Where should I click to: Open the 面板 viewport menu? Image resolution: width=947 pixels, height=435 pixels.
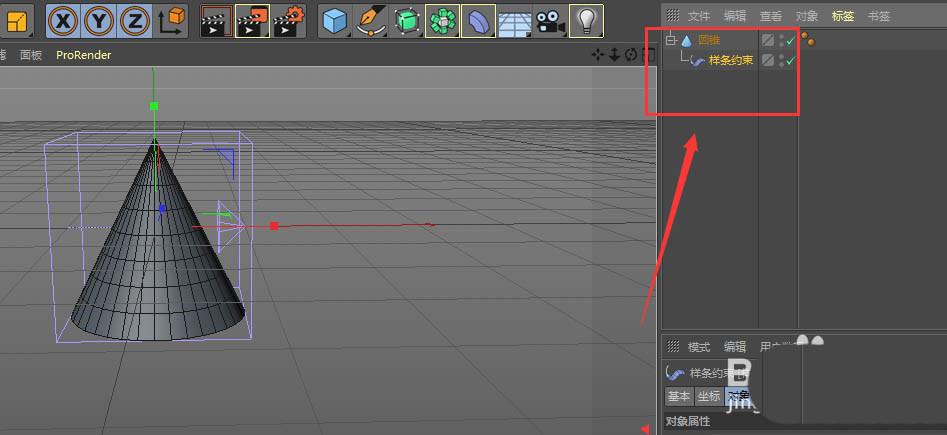31,55
